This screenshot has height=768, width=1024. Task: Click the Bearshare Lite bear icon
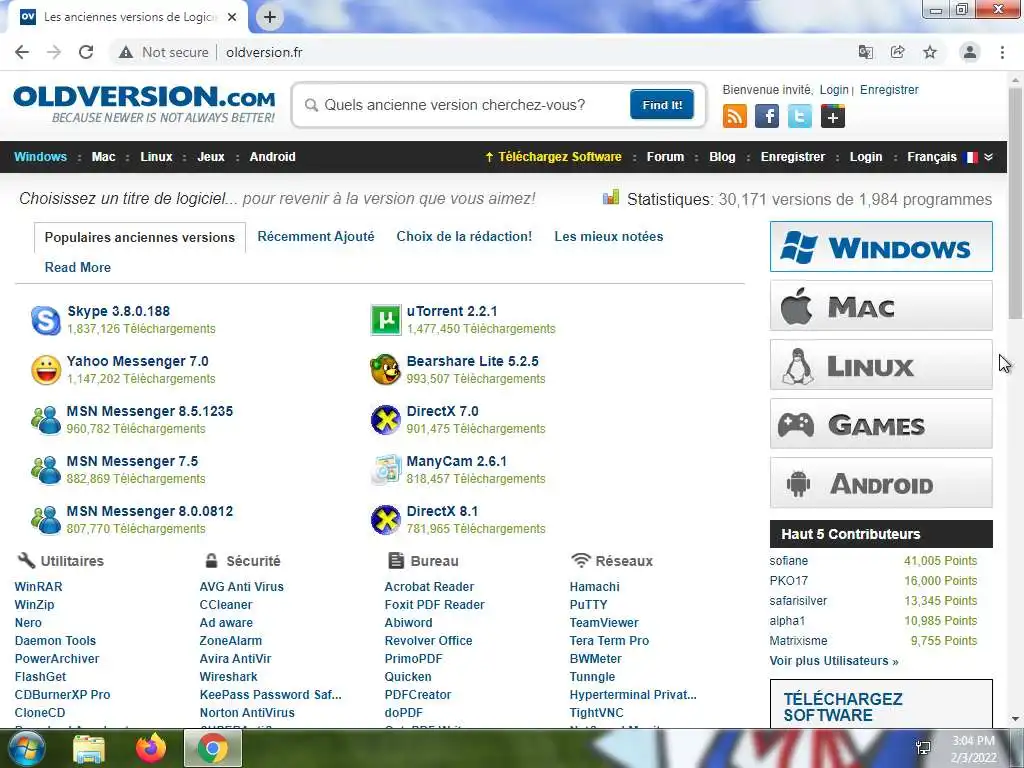point(385,370)
